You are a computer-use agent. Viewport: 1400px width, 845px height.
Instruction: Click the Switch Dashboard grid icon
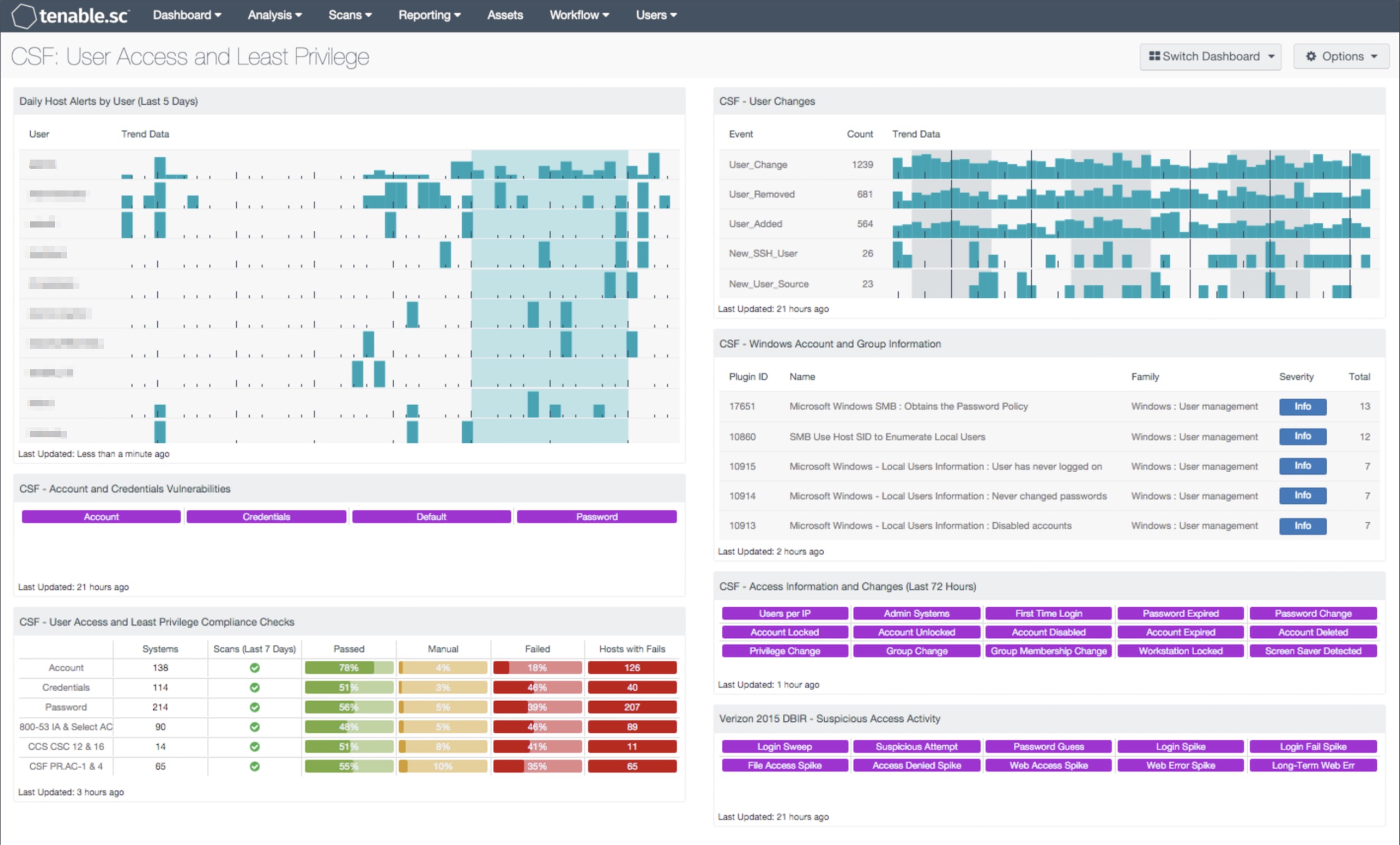1154,56
